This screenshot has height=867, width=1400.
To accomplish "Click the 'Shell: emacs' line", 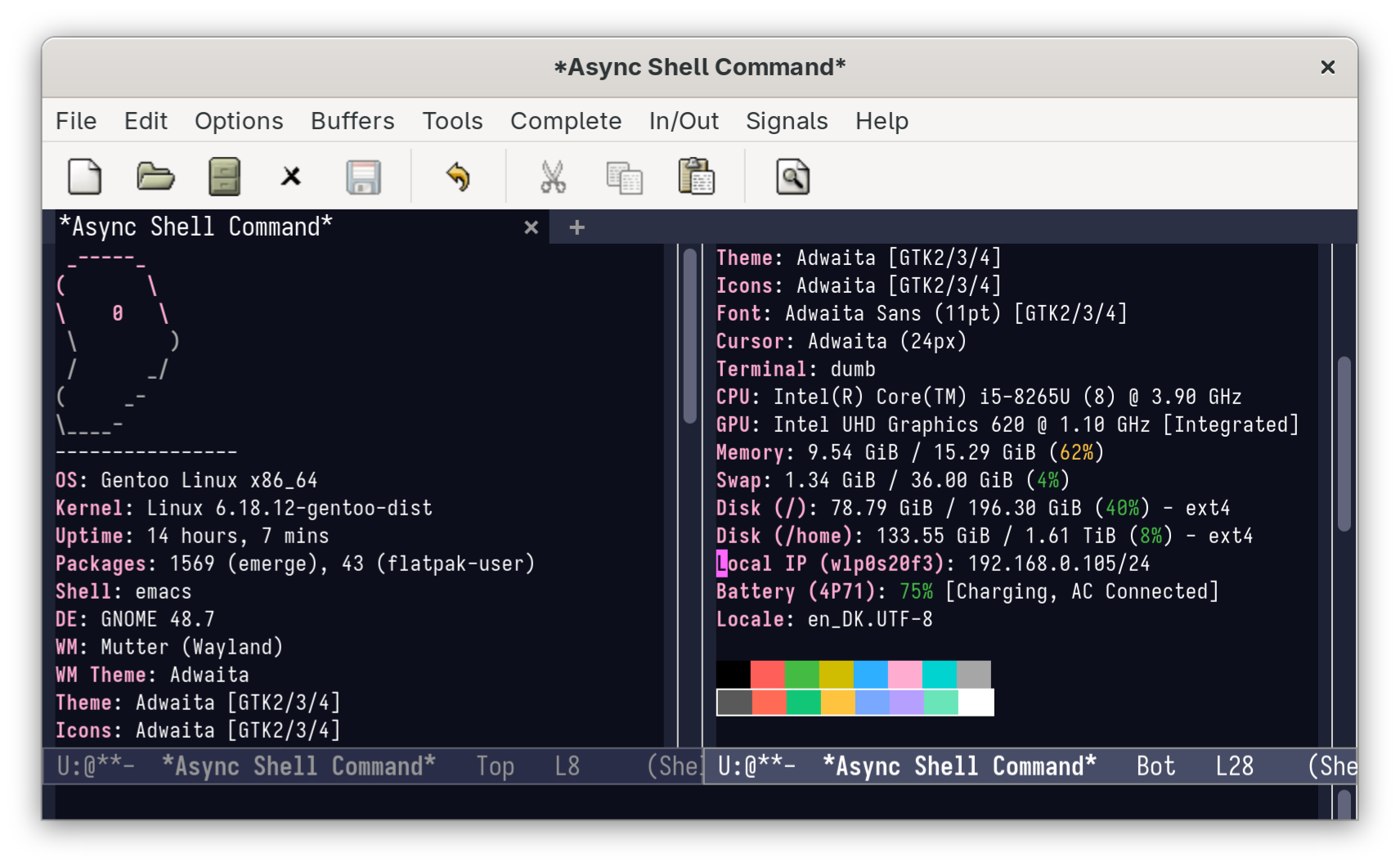I will pos(123,591).
